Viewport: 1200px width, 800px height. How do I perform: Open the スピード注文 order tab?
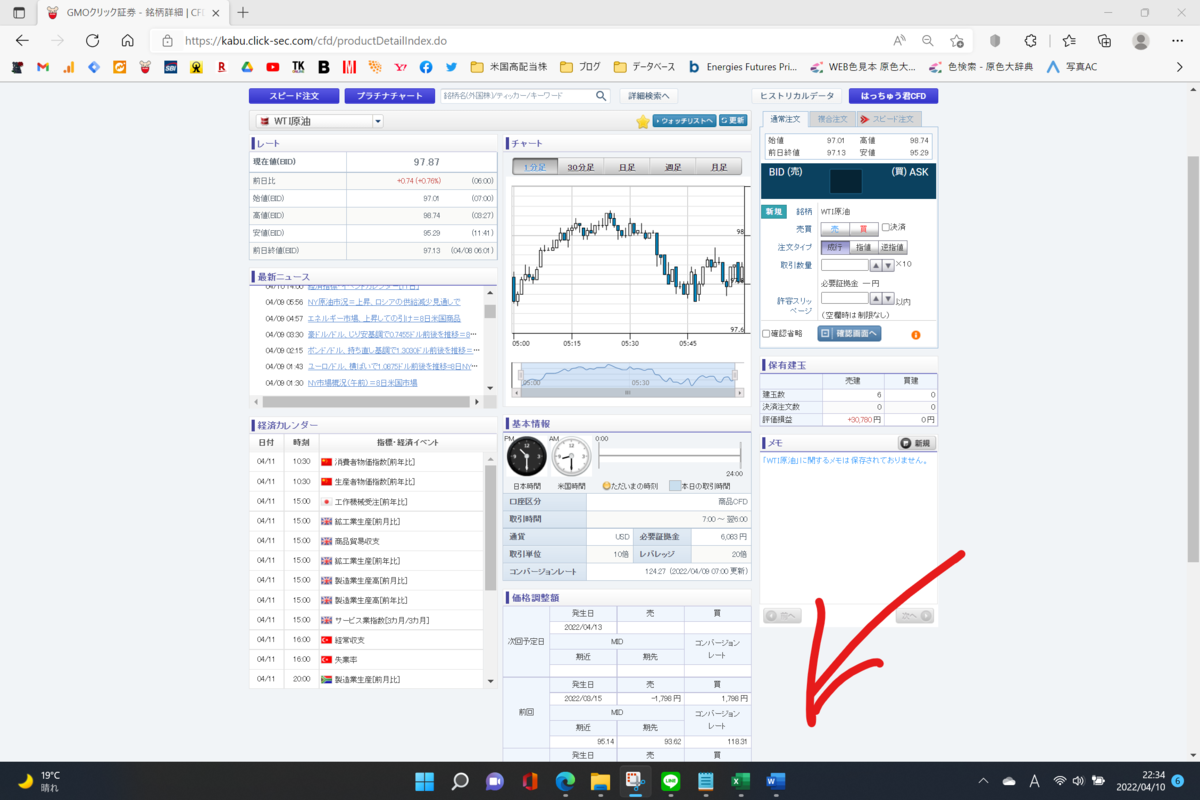[x=887, y=119]
